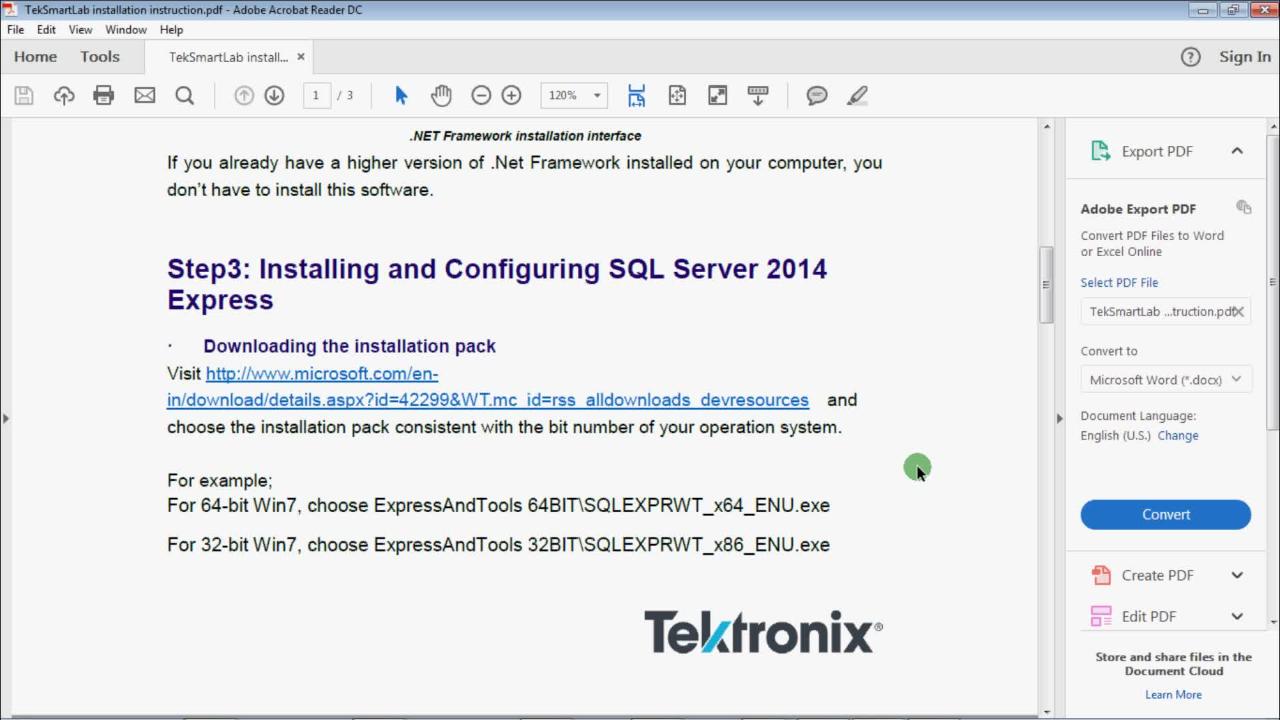The width and height of the screenshot is (1280, 720).
Task: Add a sticky note comment
Action: click(x=817, y=96)
